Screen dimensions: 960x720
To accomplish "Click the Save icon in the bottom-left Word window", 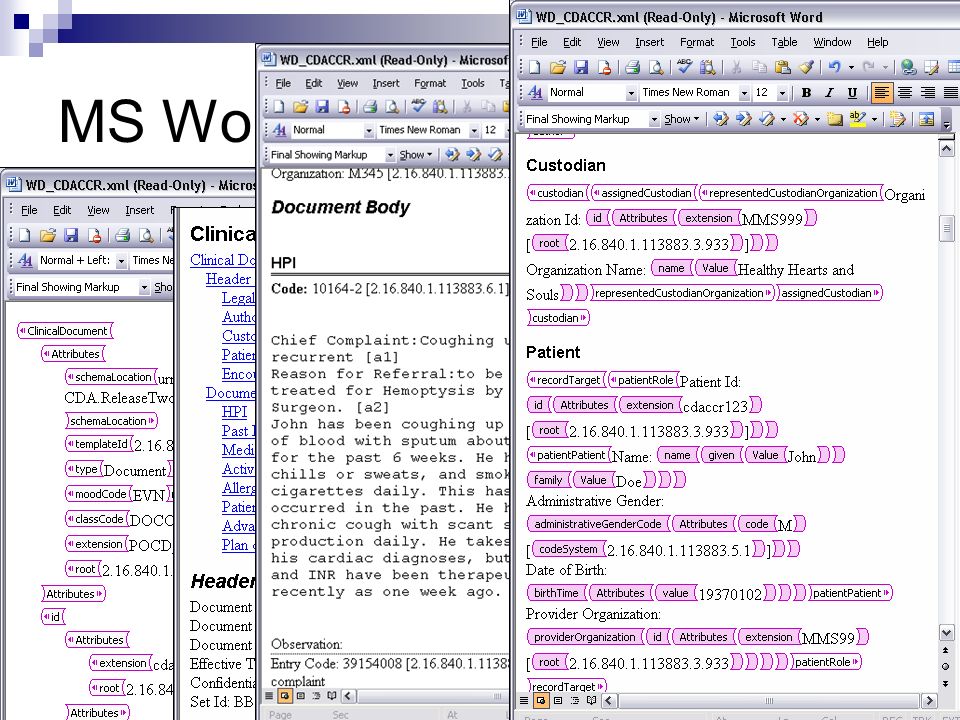I will click(71, 235).
